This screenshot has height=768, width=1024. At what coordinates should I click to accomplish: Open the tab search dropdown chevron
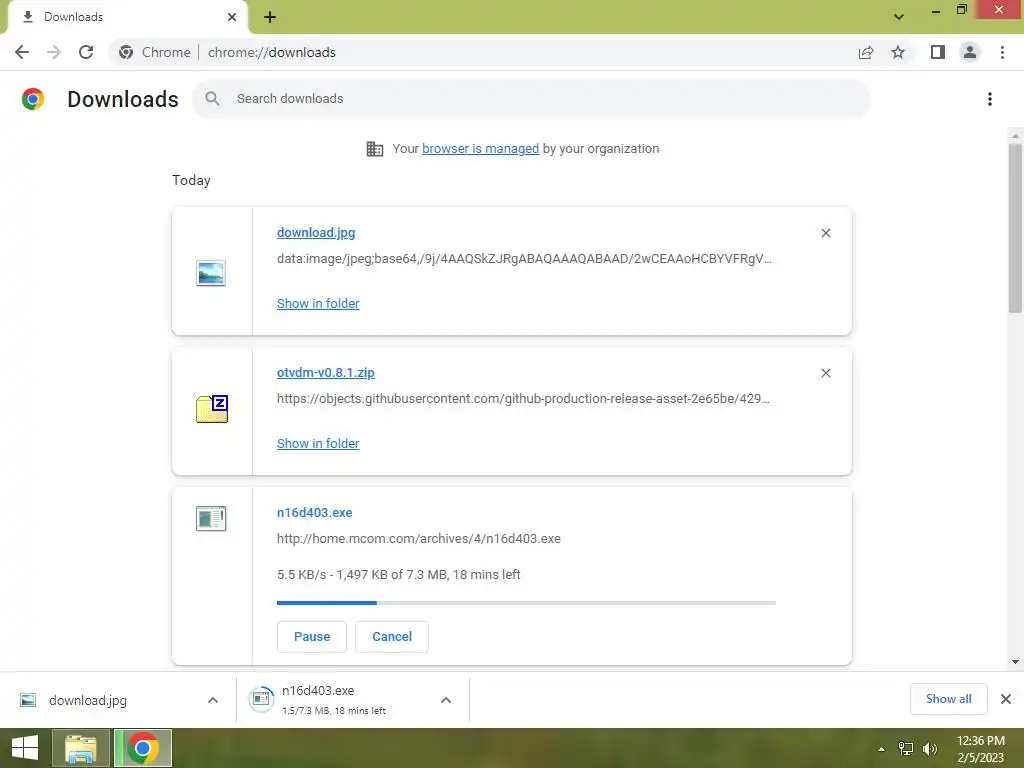coord(899,17)
